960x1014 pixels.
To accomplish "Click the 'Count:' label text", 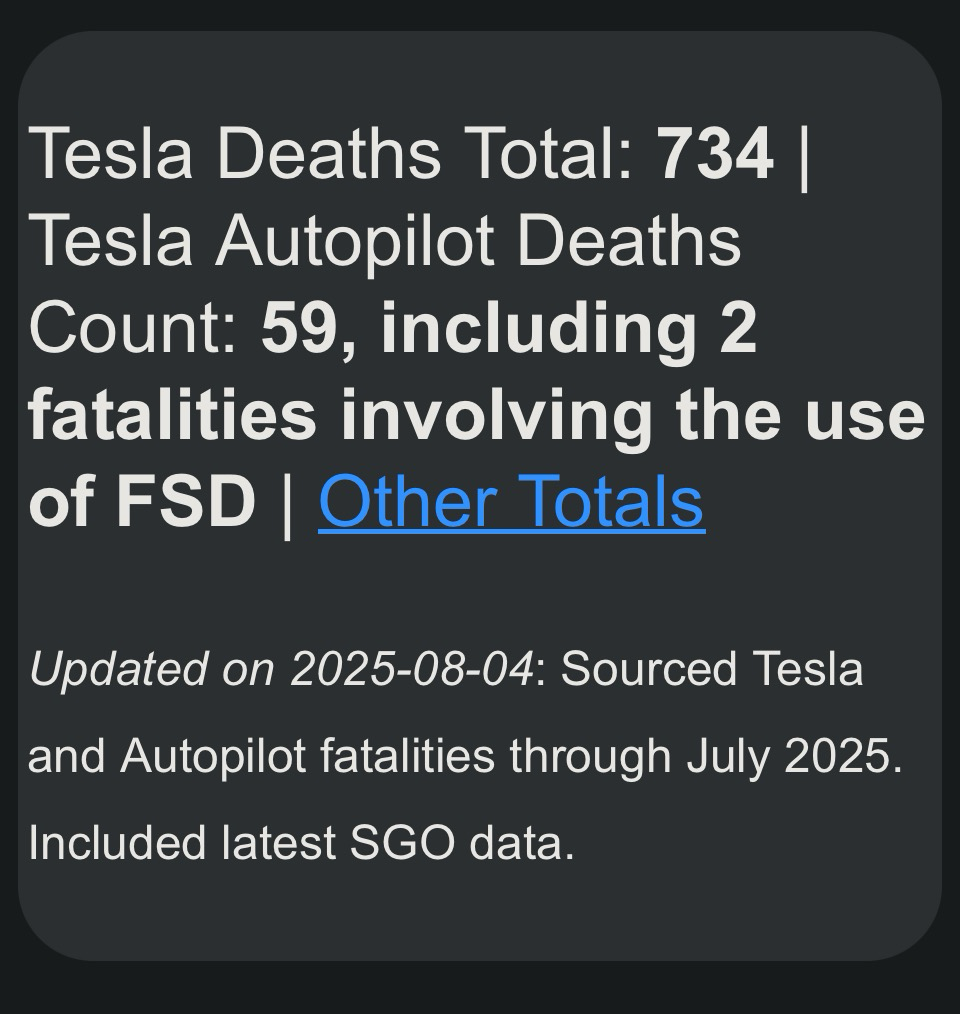I will click(x=134, y=327).
